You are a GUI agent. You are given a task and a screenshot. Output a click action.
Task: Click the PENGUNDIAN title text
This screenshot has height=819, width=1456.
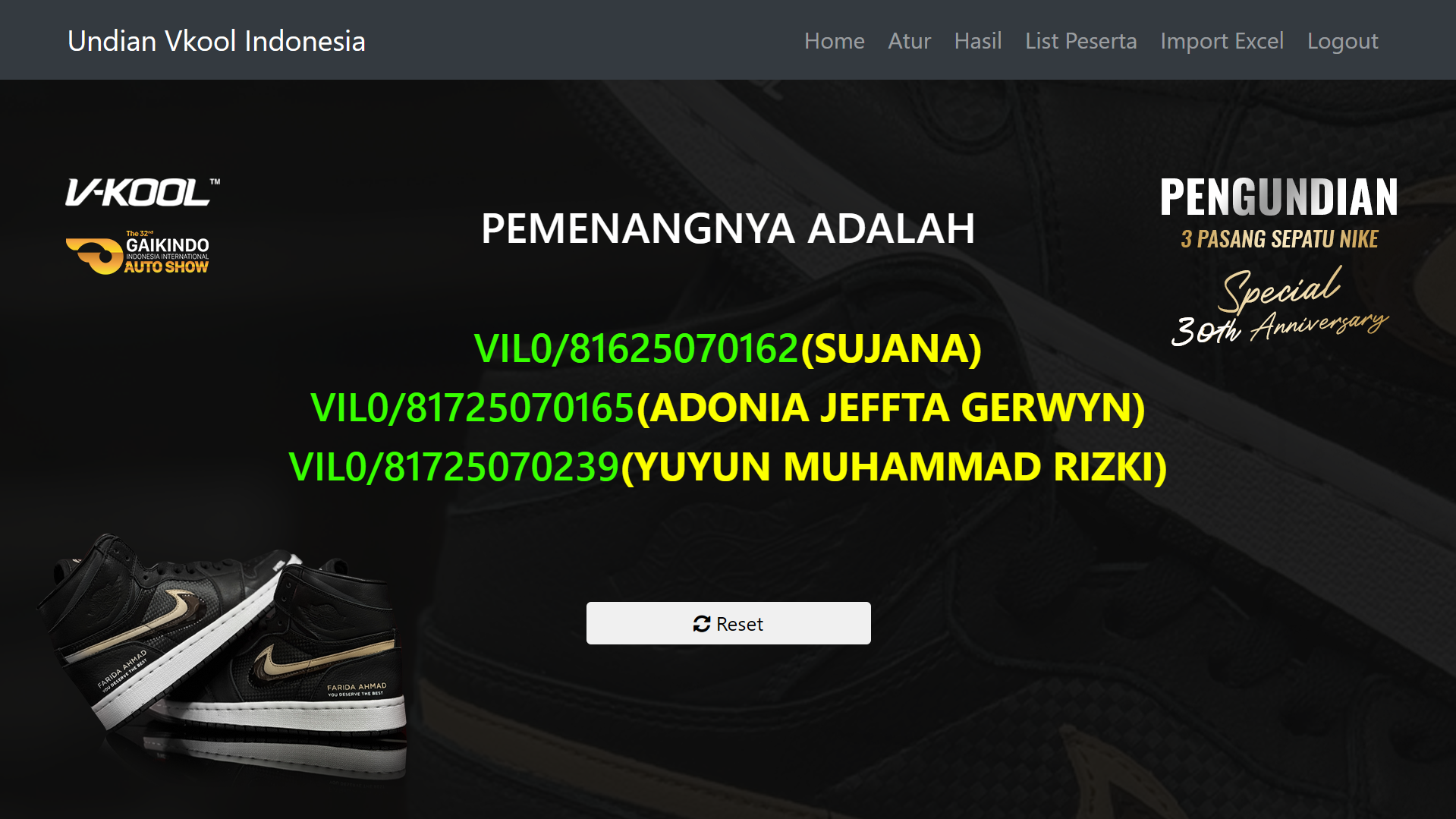click(x=1279, y=197)
